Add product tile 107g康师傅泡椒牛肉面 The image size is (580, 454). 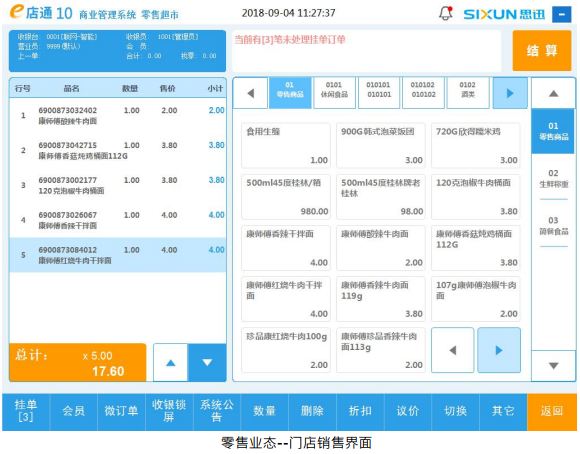pos(476,299)
